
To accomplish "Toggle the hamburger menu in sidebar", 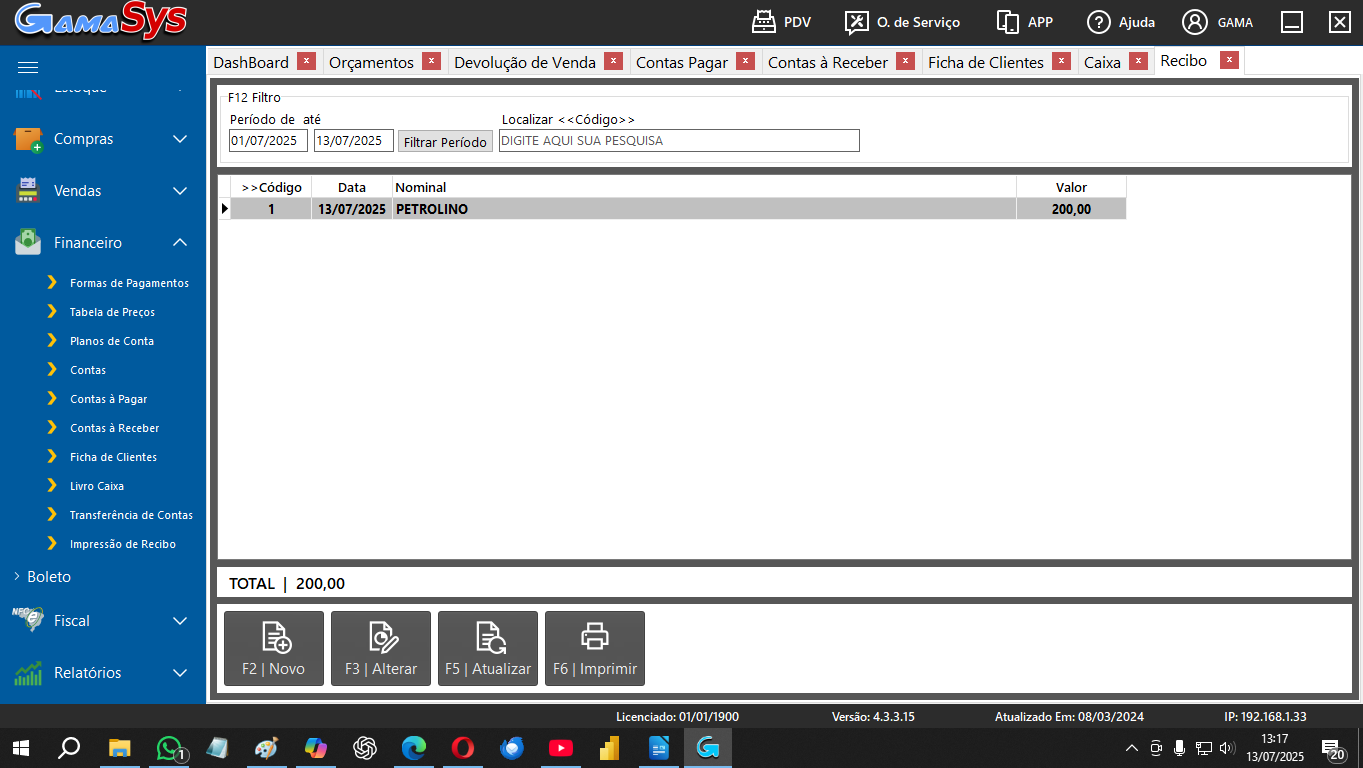I will pos(28,67).
